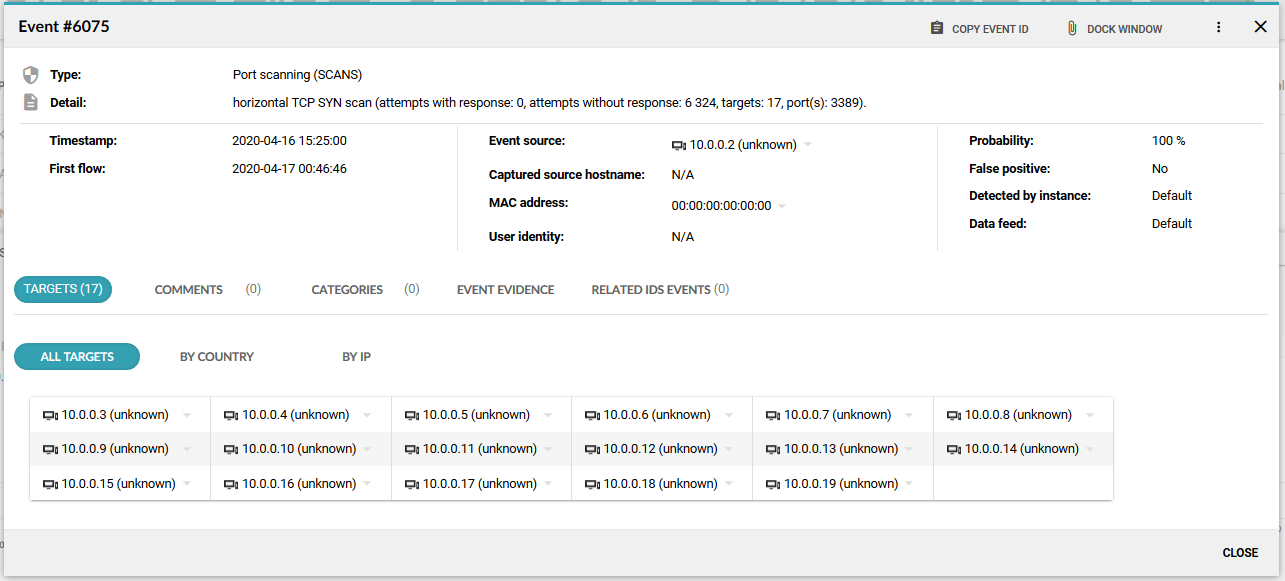1285x581 pixels.
Task: Switch to the Categories tab
Action: tap(347, 289)
